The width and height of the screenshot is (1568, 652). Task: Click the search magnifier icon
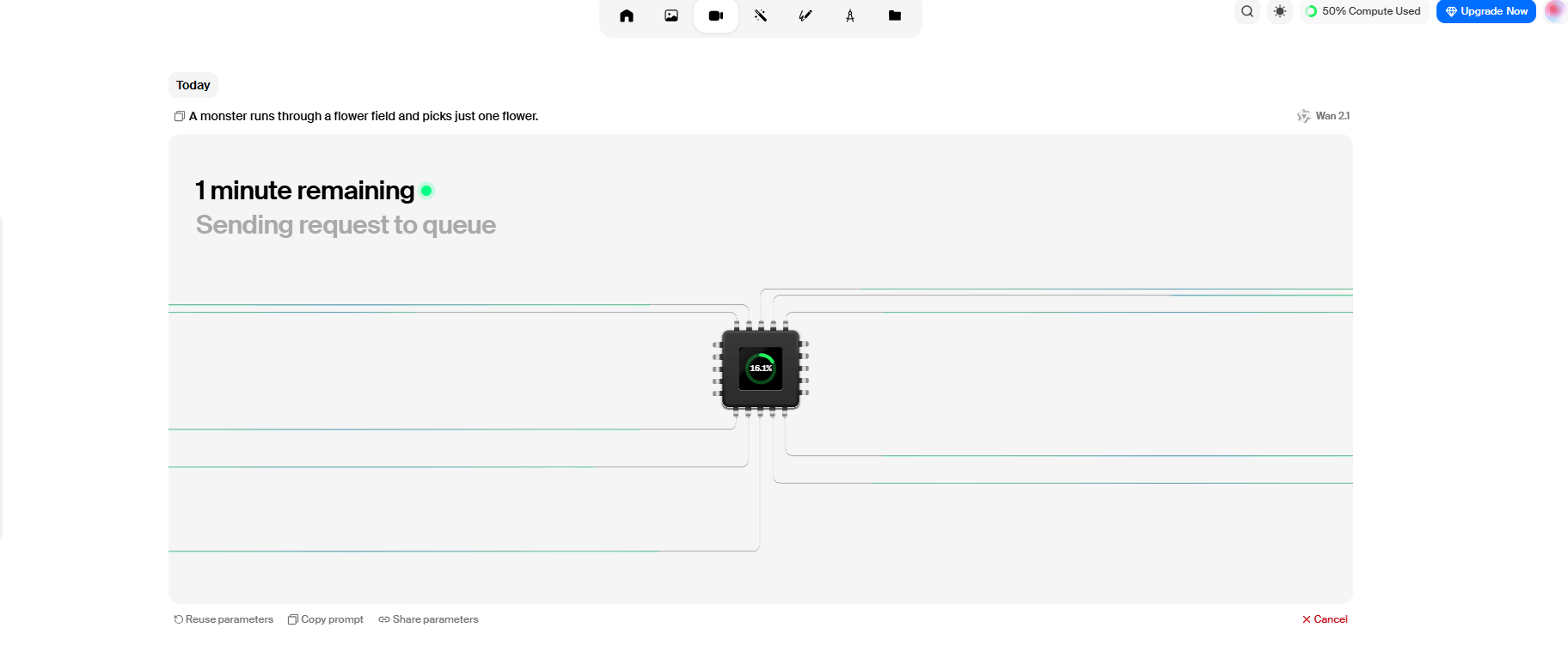pos(1247,11)
